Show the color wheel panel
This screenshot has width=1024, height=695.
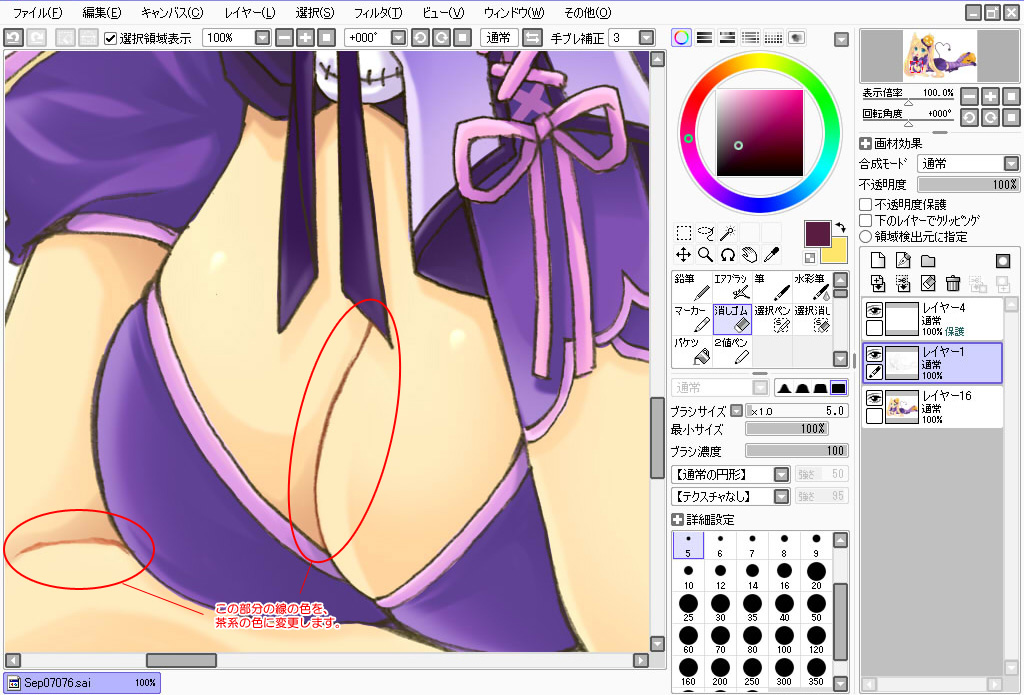(681, 38)
